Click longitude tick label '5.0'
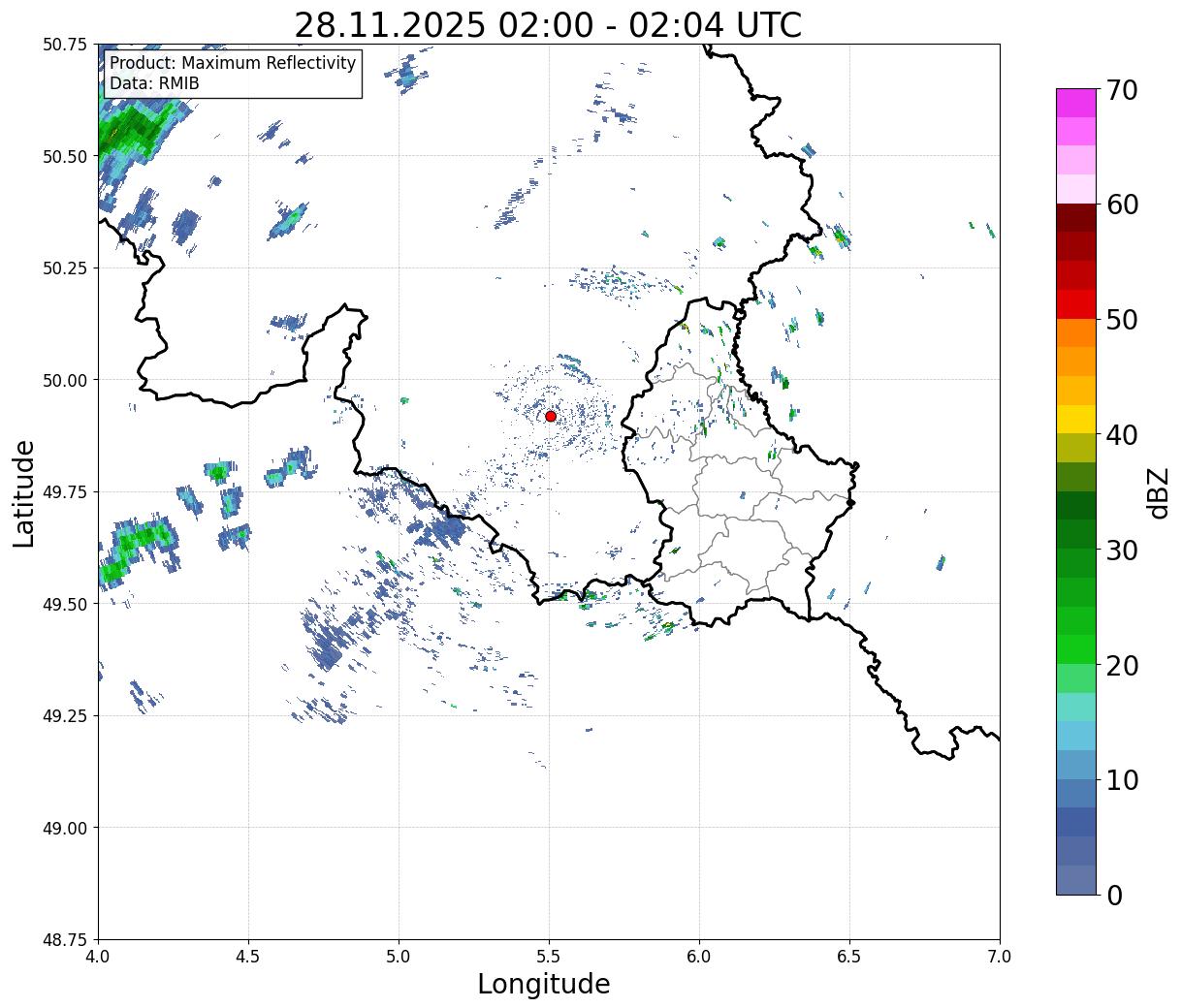 [x=399, y=956]
